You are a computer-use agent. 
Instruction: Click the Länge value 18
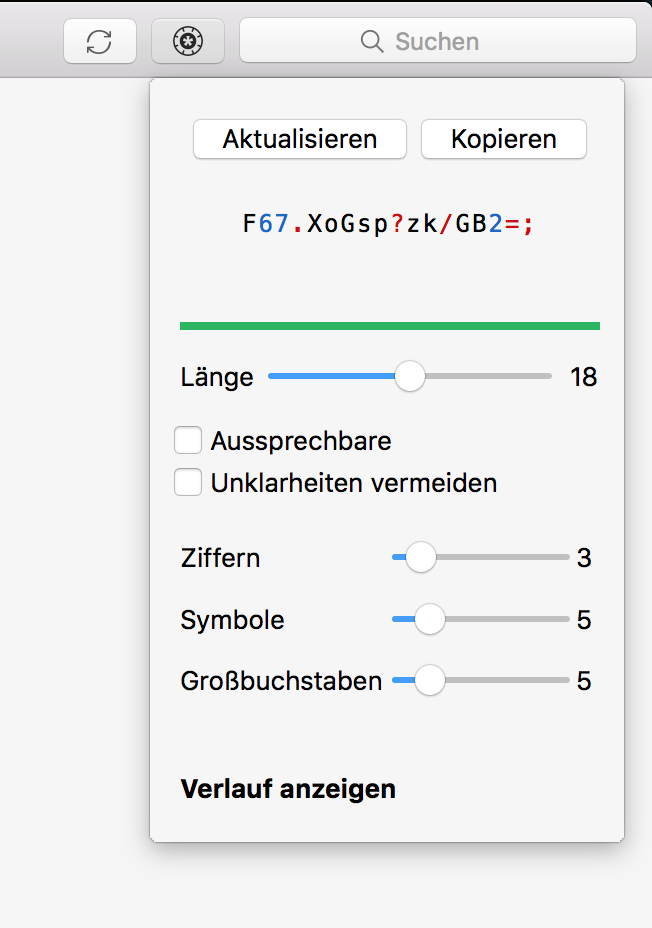(583, 377)
